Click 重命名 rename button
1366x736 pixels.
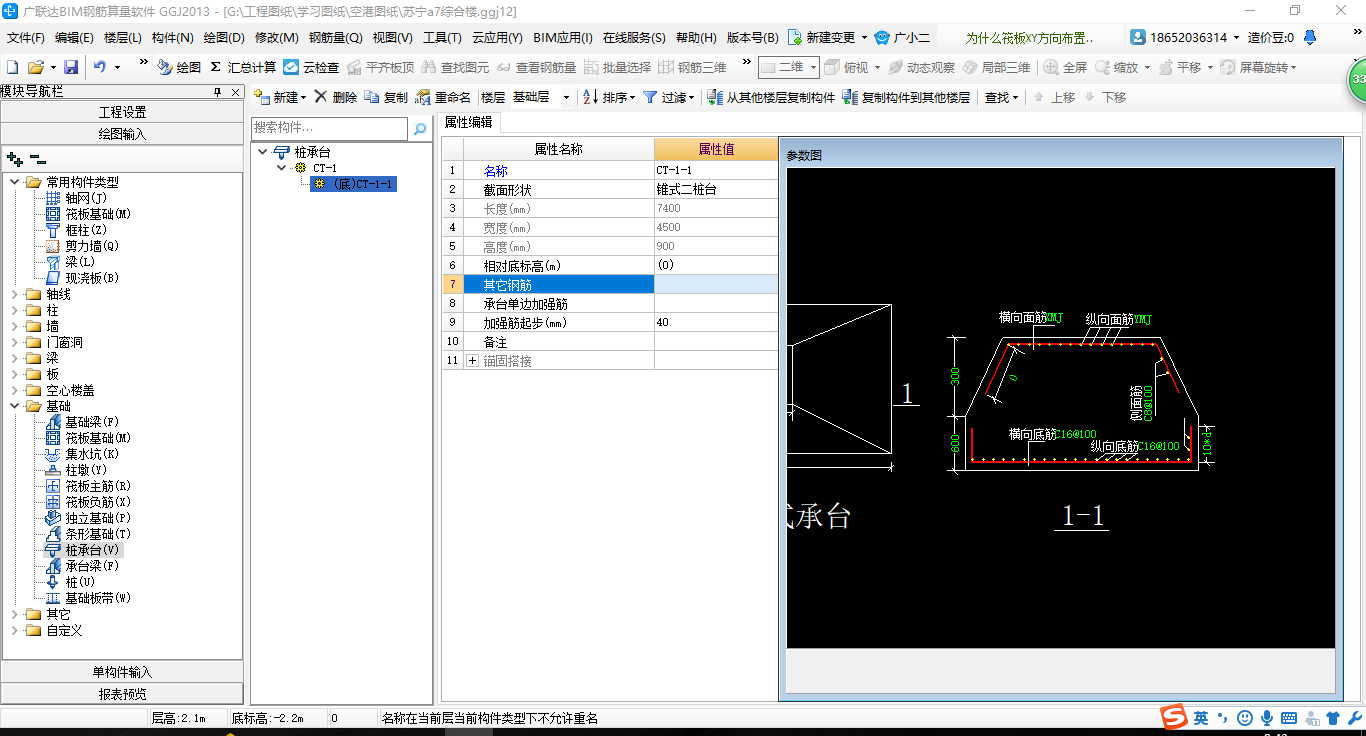coord(443,97)
